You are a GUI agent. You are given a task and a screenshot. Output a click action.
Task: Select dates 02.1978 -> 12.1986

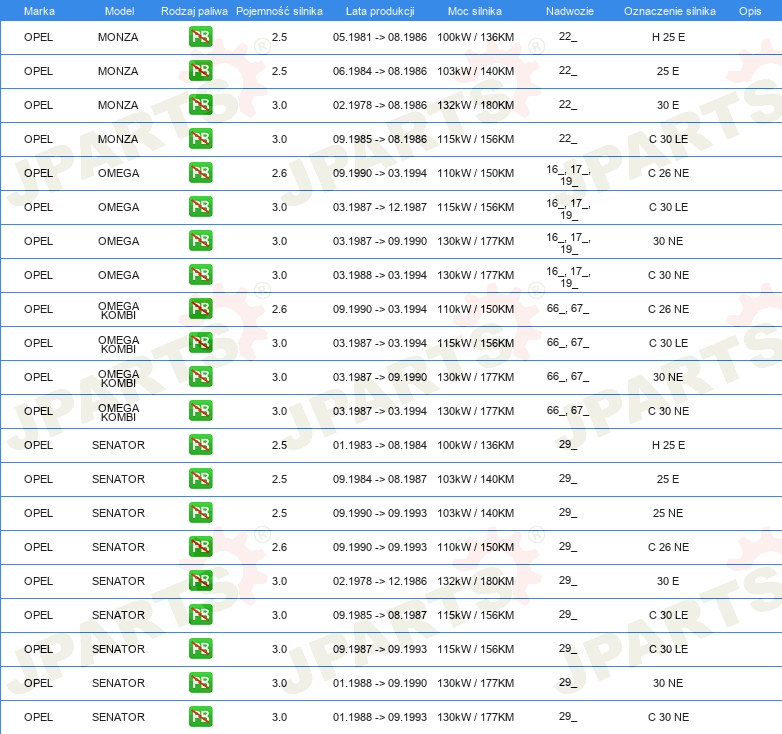pos(380,581)
